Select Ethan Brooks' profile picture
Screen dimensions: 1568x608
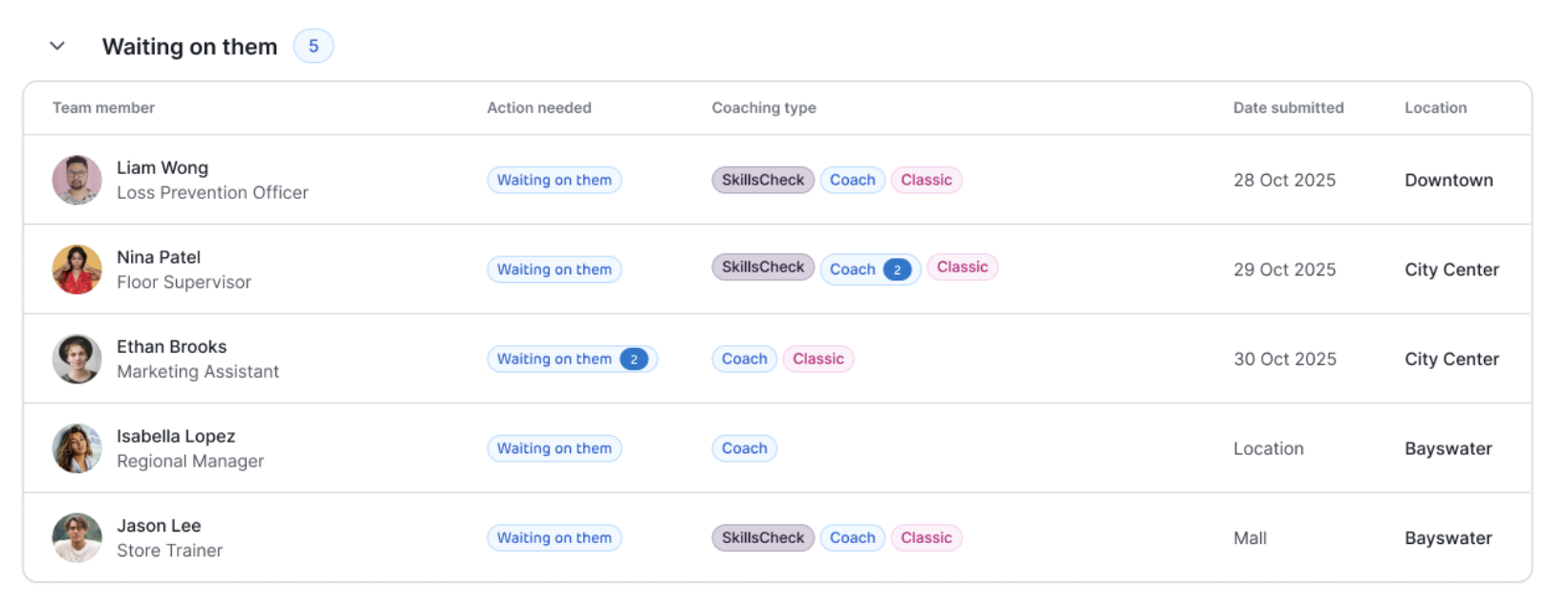tap(76, 359)
